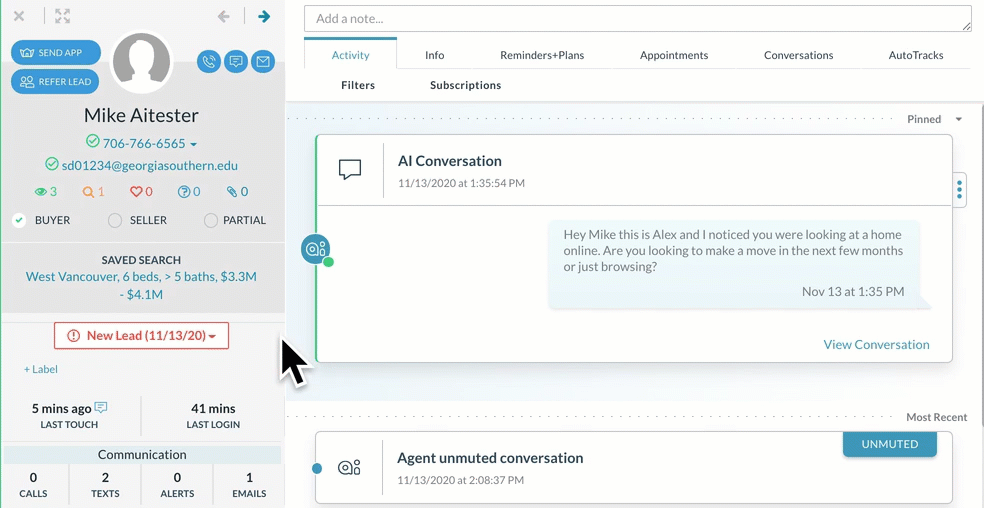
Task: Click the green eye views count
Action: (x=46, y=192)
